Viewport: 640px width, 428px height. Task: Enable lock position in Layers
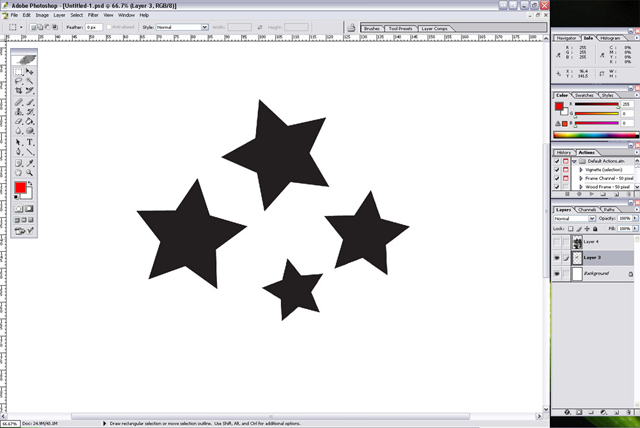[x=587, y=229]
